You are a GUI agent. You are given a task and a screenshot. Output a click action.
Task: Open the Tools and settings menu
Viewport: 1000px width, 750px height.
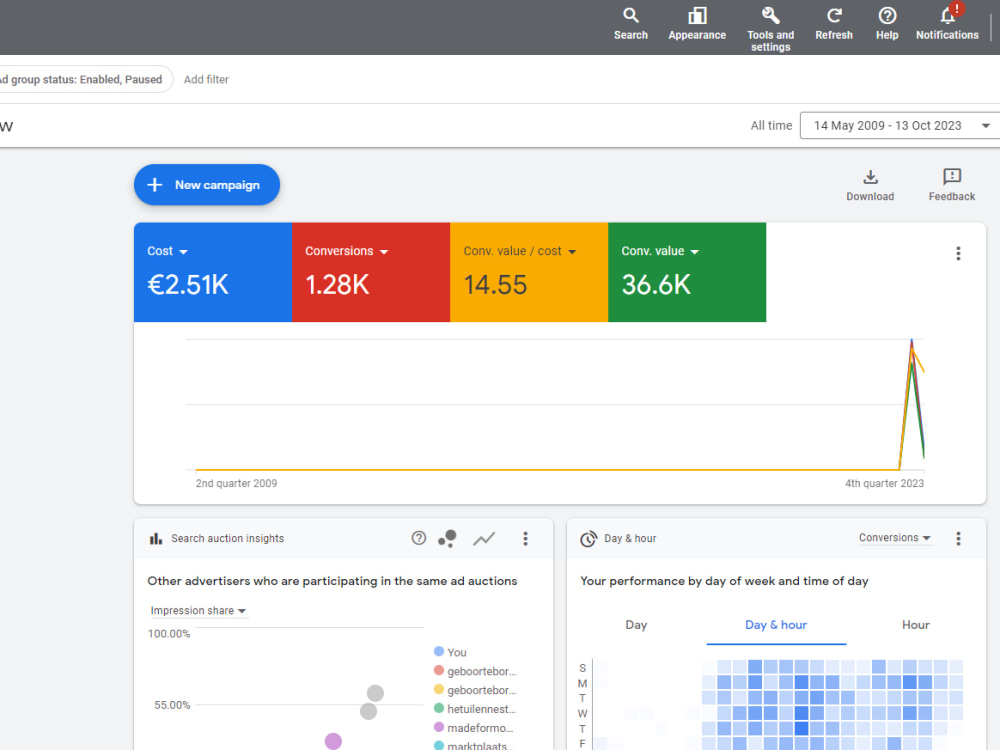(x=770, y=20)
